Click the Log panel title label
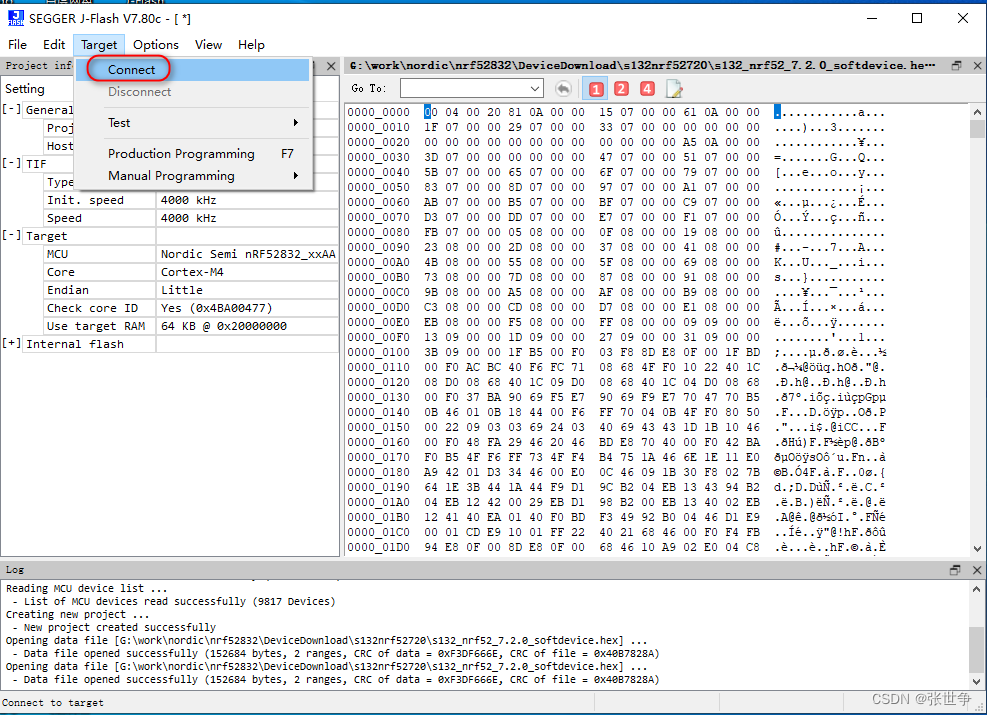 pyautogui.click(x=15, y=570)
